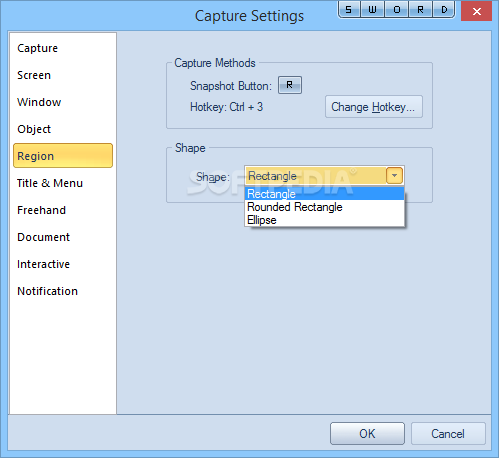499x458 pixels.
Task: Select the Region category
Action: [63, 156]
